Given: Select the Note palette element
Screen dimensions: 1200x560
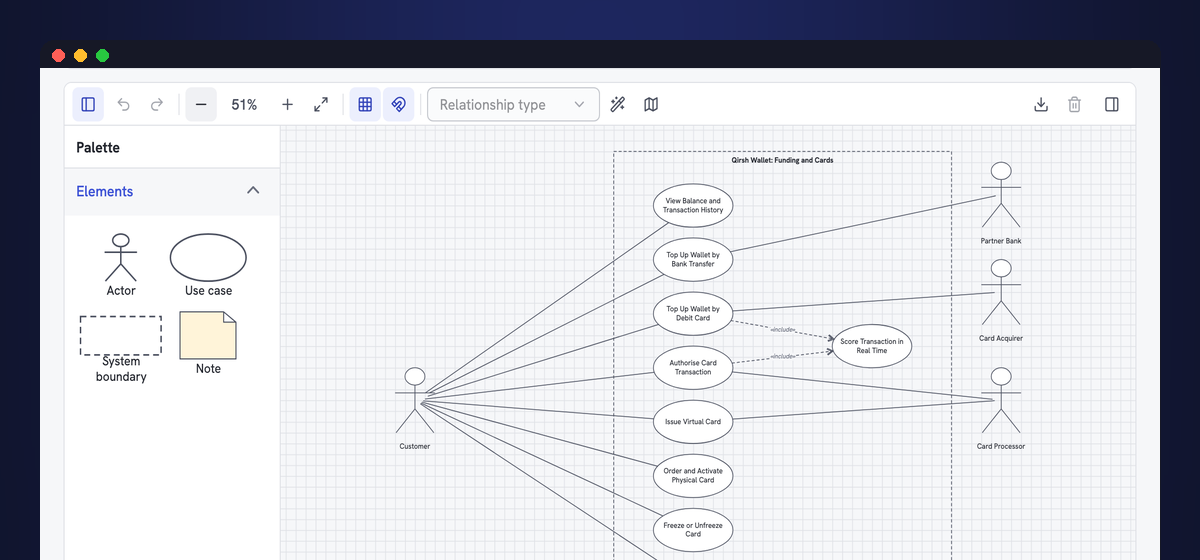Looking at the screenshot, I should [x=208, y=343].
